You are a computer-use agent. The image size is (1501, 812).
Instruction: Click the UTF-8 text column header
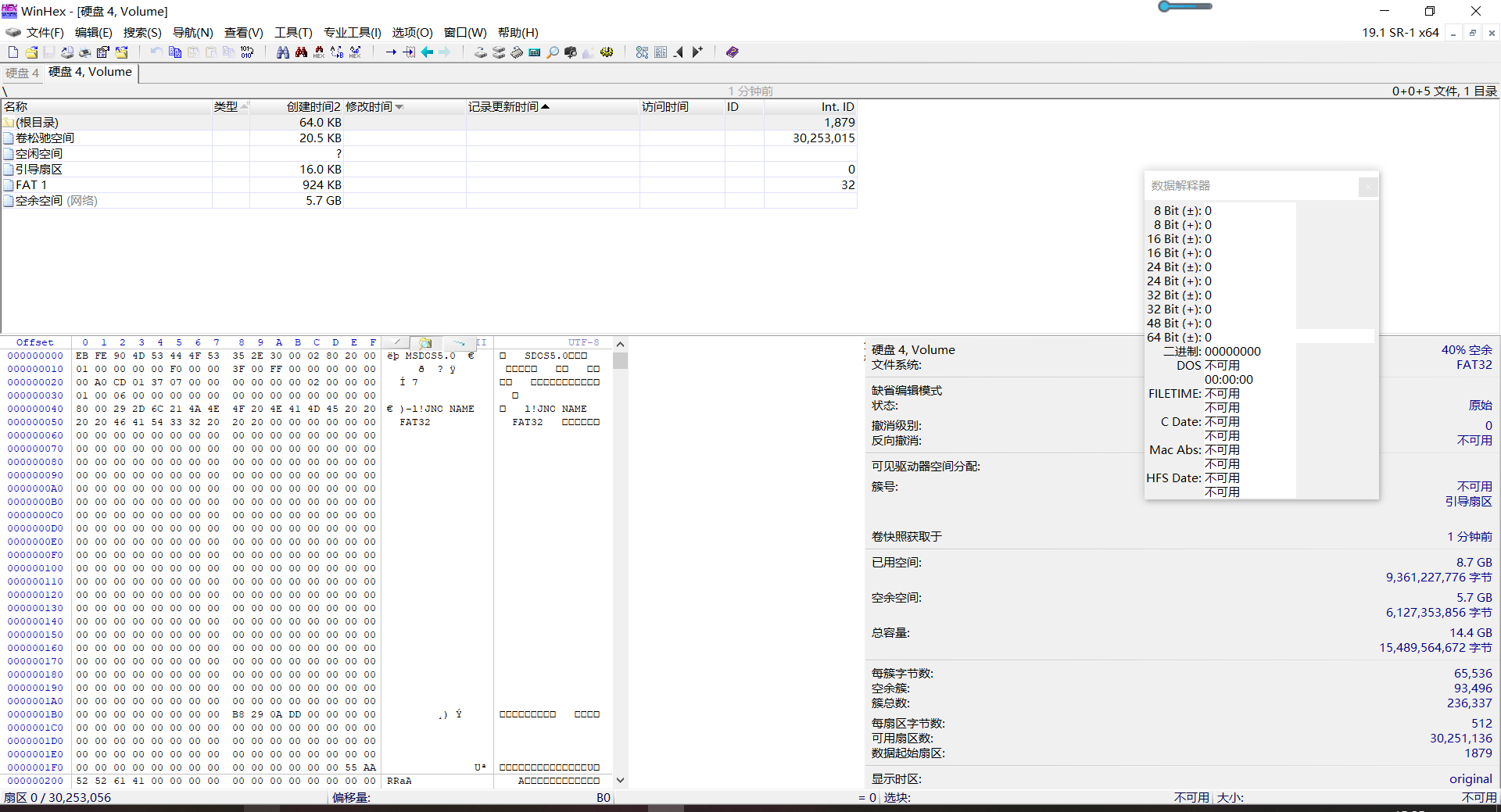pyautogui.click(x=583, y=342)
